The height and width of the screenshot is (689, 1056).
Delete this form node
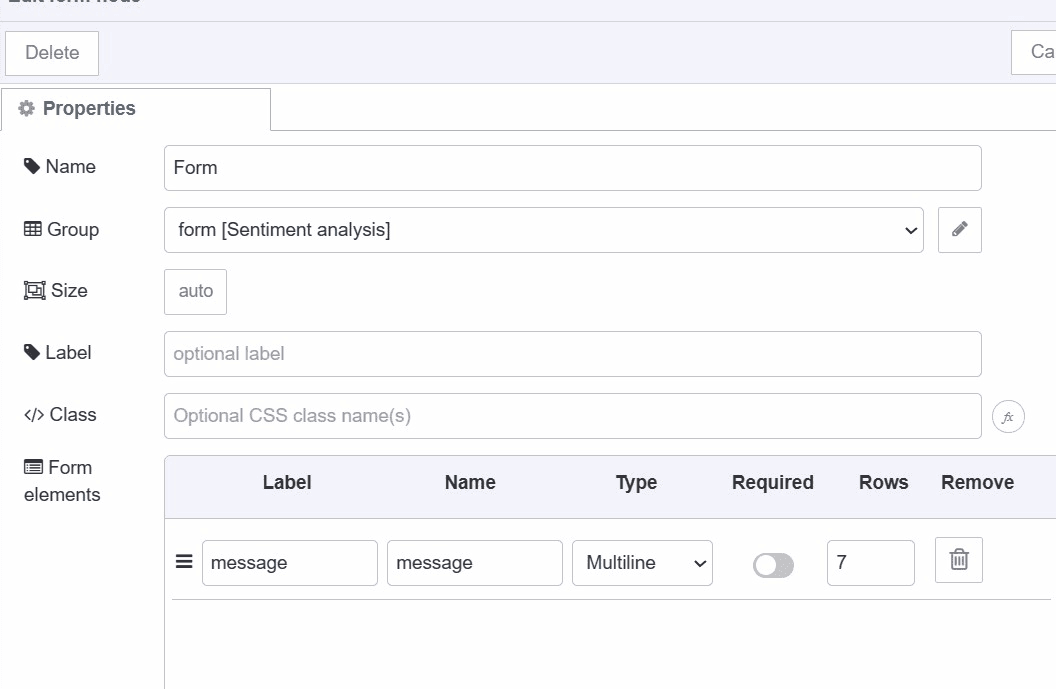point(51,52)
